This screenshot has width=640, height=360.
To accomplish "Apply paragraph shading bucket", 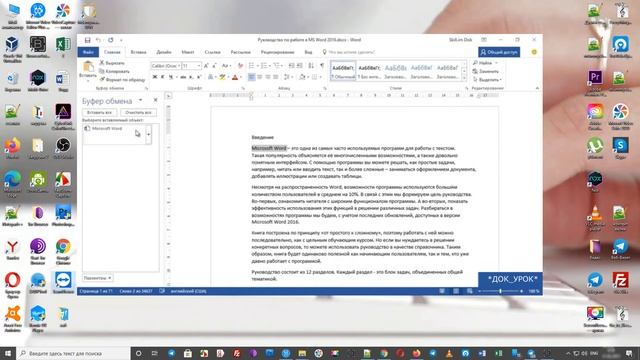I will coord(302,77).
